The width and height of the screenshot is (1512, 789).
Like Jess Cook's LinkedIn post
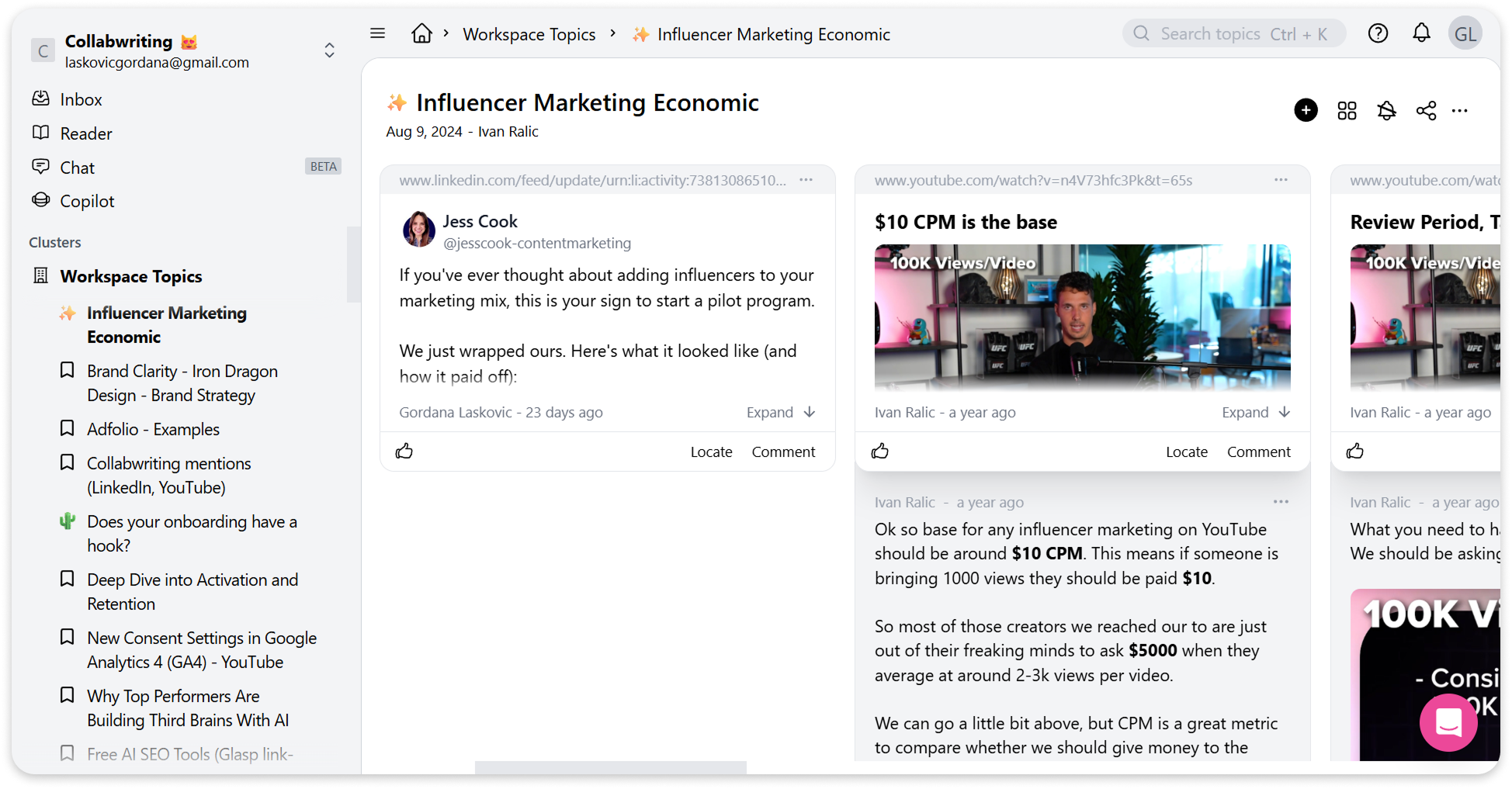404,451
